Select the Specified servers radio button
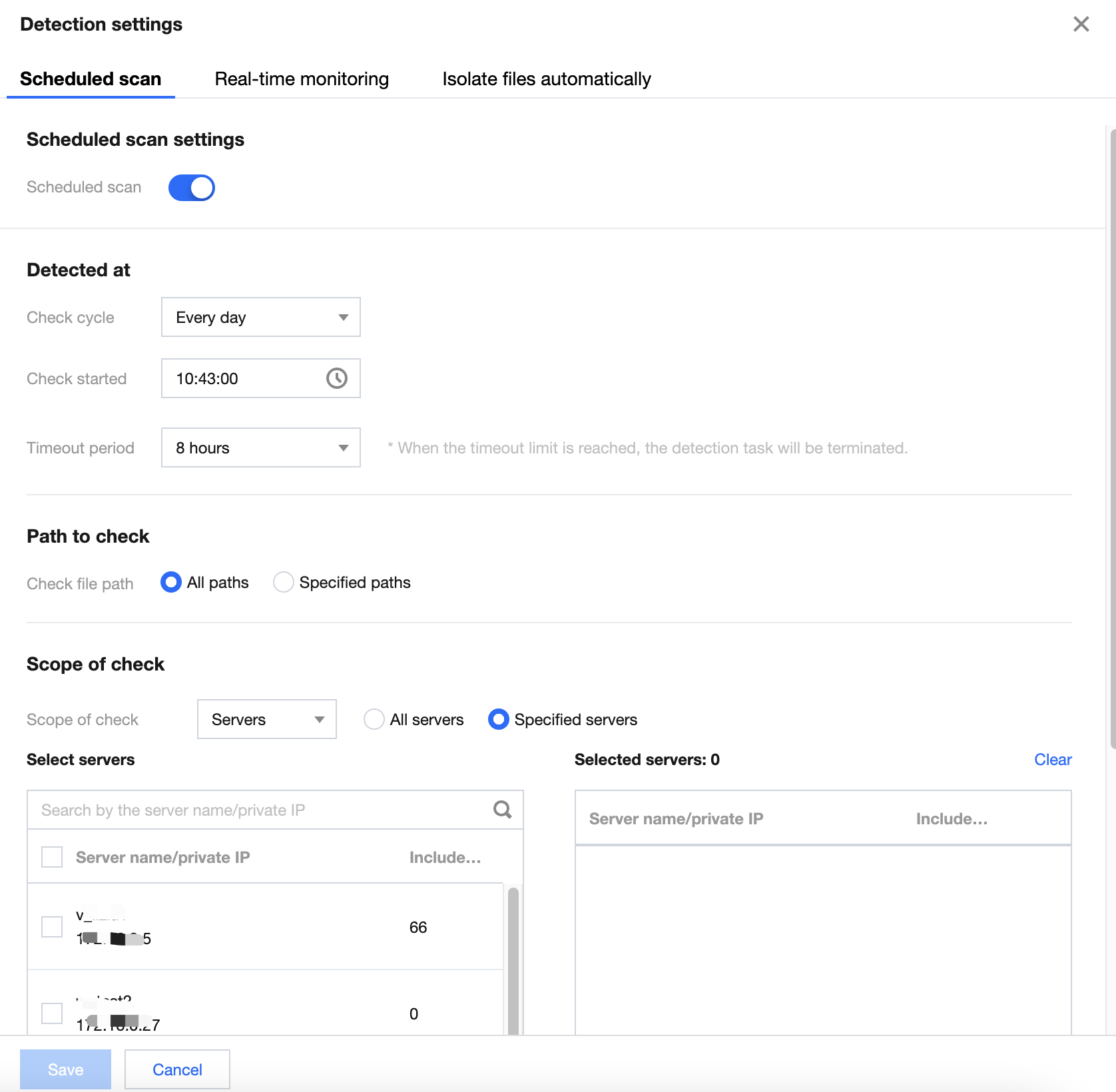The width and height of the screenshot is (1116, 1092). pos(499,720)
